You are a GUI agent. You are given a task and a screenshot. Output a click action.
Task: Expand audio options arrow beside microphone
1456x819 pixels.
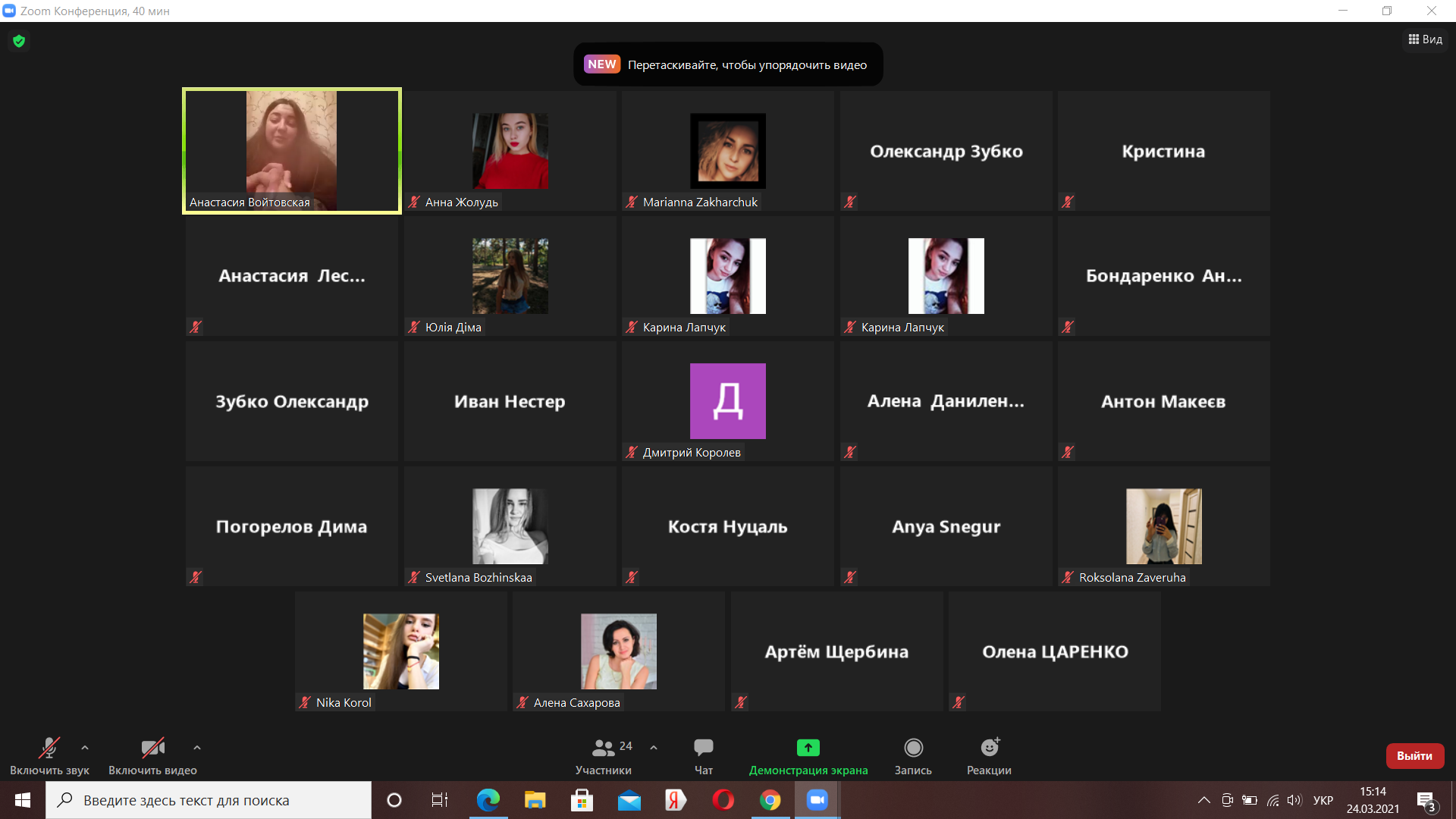tap(85, 748)
